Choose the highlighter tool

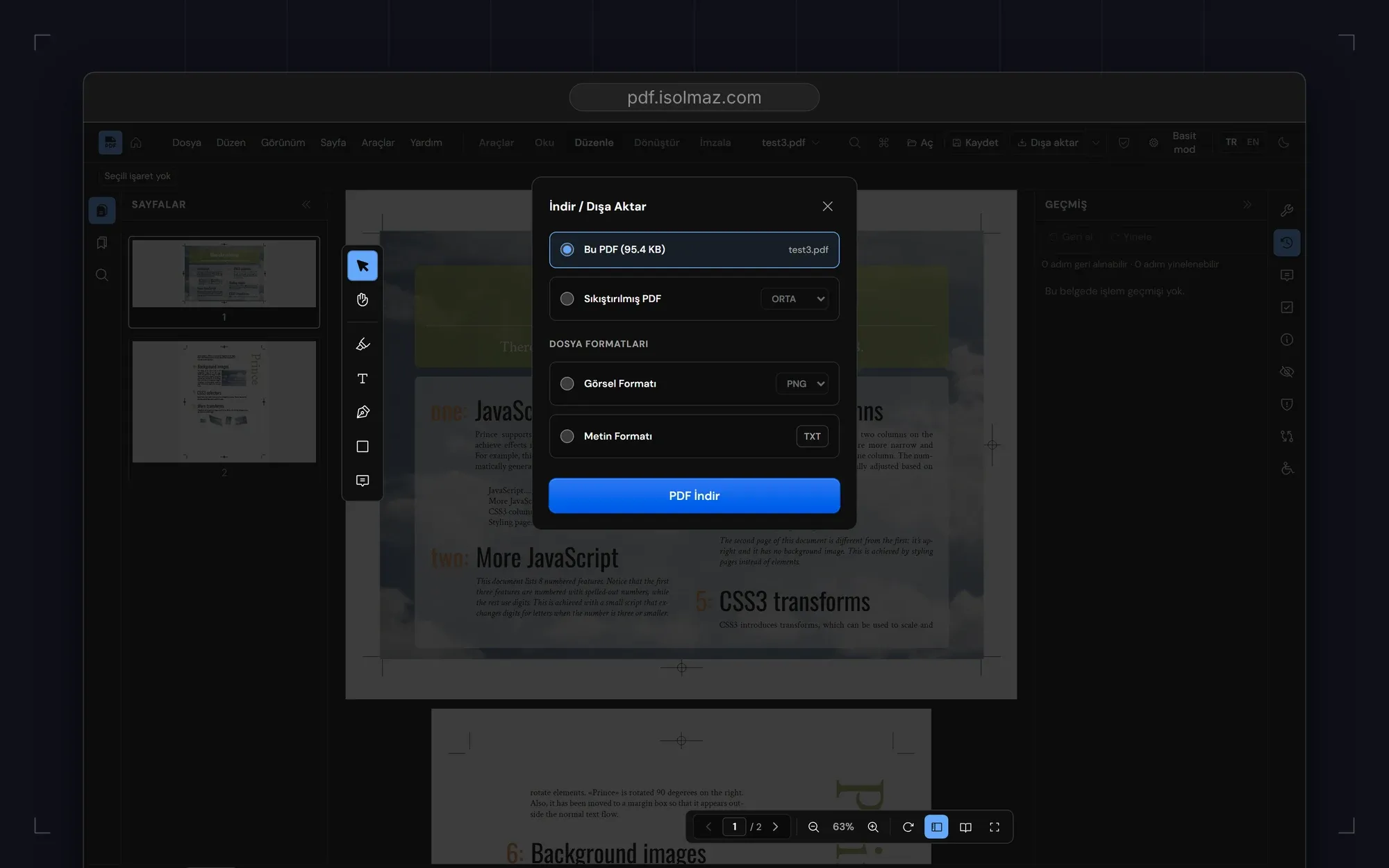click(363, 344)
